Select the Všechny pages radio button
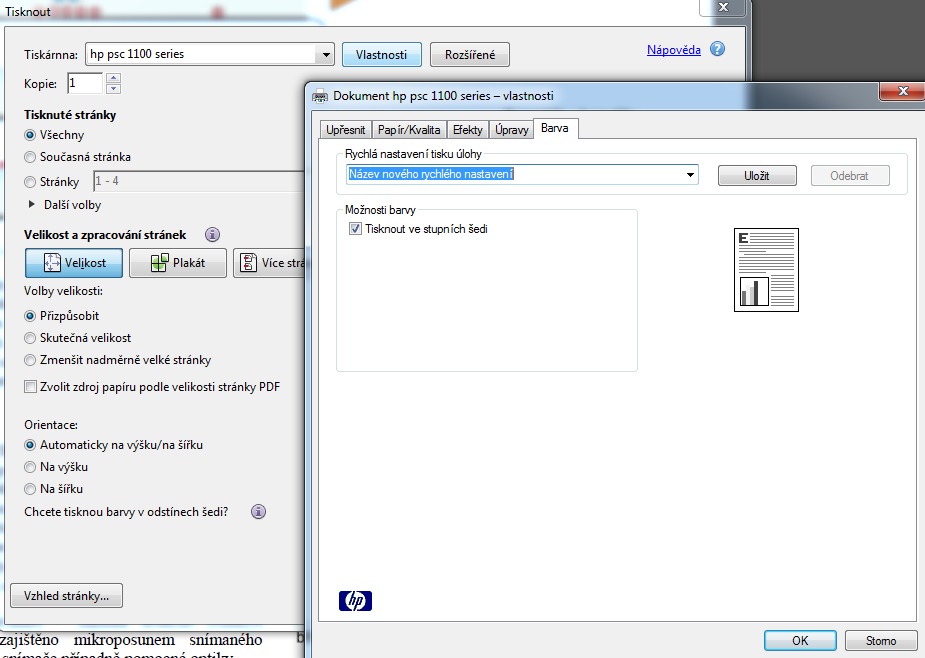Viewport: 925px width, 658px height. pos(29,135)
